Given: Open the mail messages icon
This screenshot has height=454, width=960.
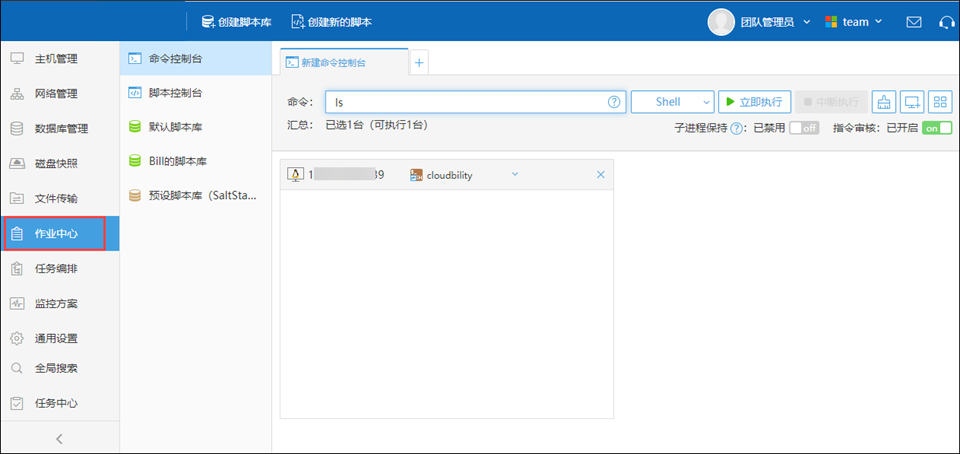Looking at the screenshot, I should coord(913,21).
